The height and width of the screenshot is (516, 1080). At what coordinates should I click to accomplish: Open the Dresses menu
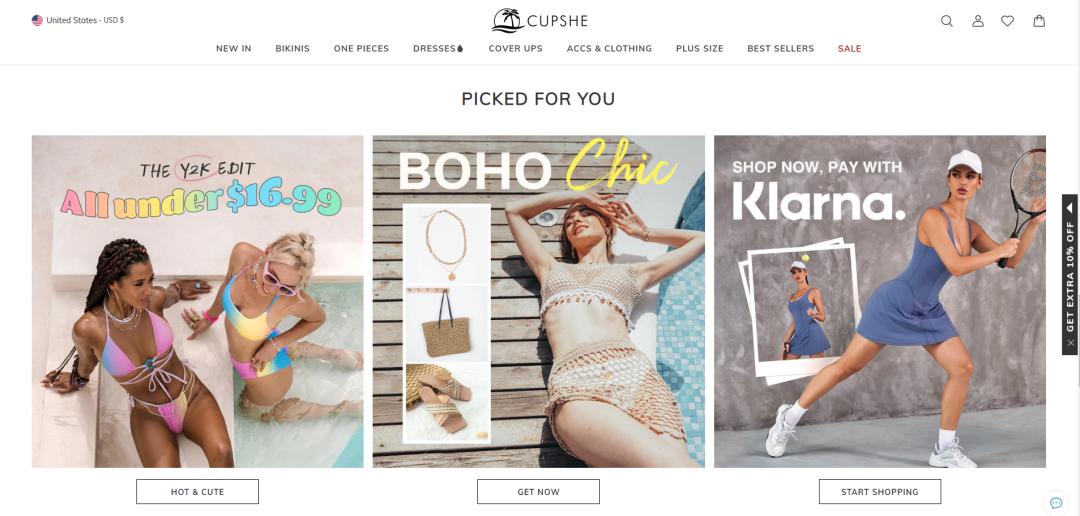click(438, 48)
